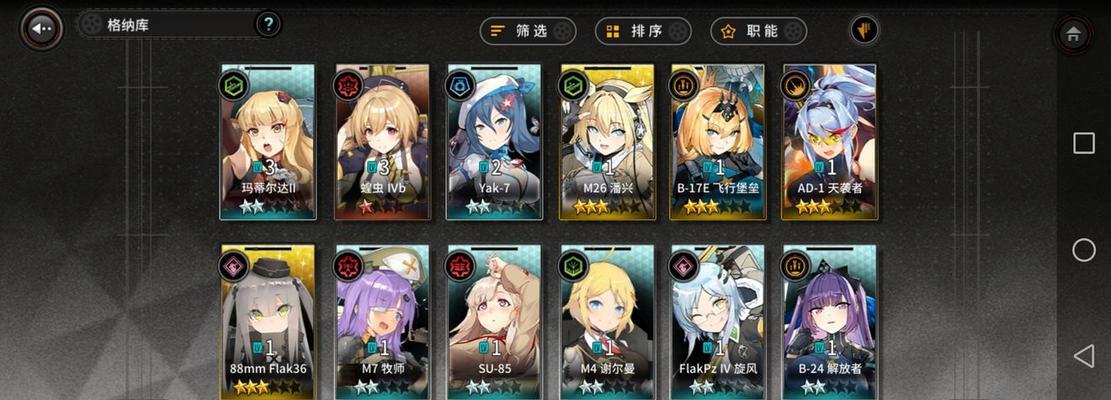Select the B-17E 飞行堡垒 card
The width and height of the screenshot is (1111, 400).
pyautogui.click(x=718, y=142)
